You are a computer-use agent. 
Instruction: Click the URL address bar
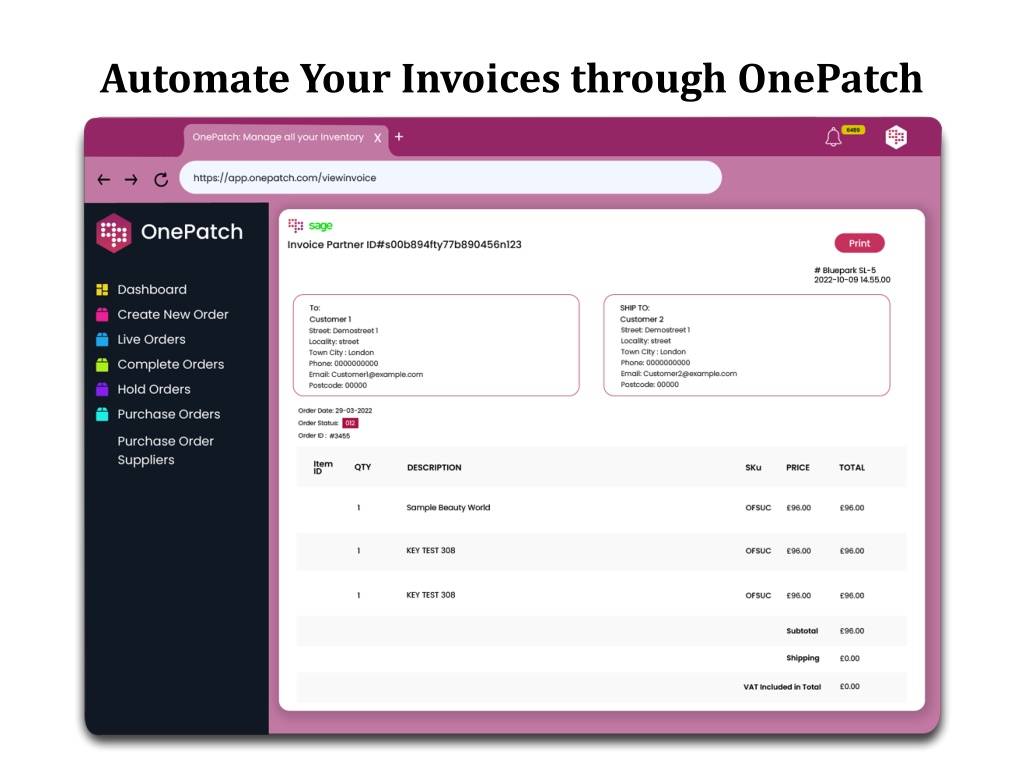click(x=451, y=178)
